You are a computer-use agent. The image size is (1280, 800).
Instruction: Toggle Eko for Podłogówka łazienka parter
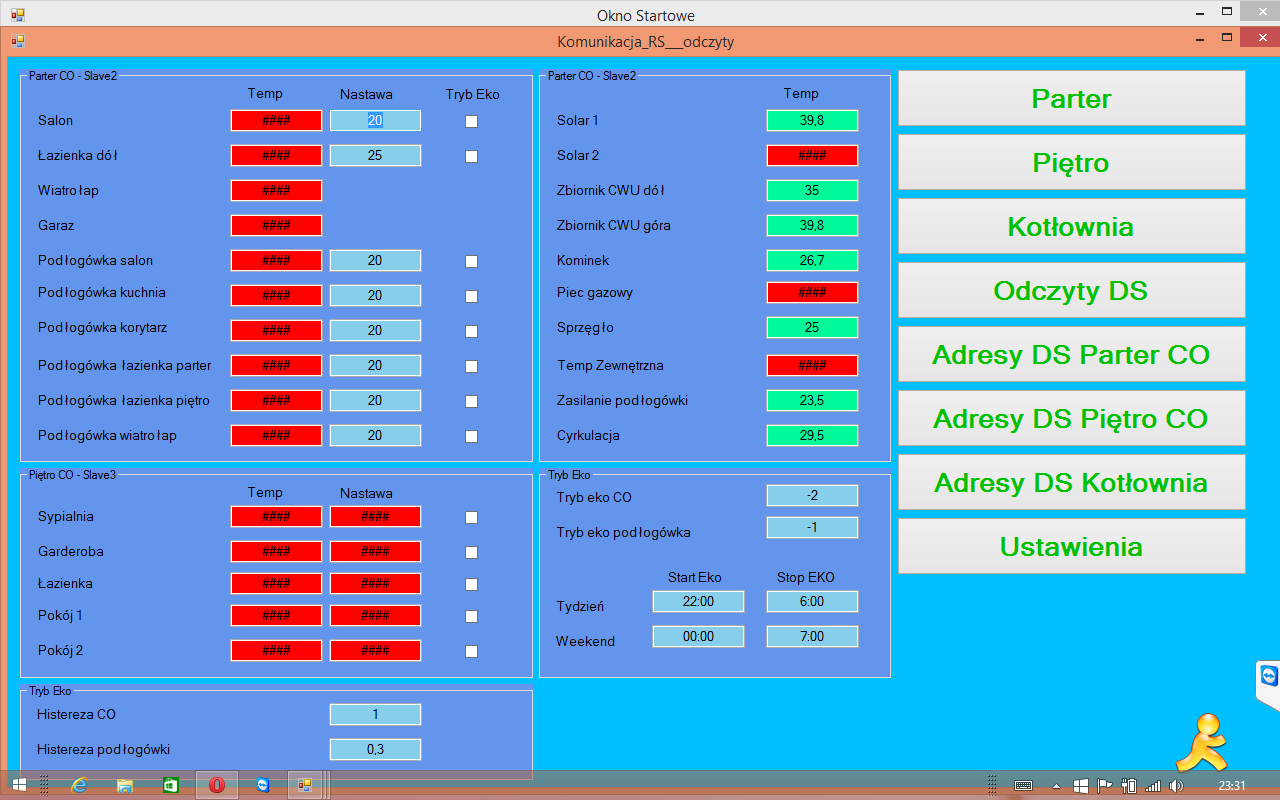coord(472,366)
